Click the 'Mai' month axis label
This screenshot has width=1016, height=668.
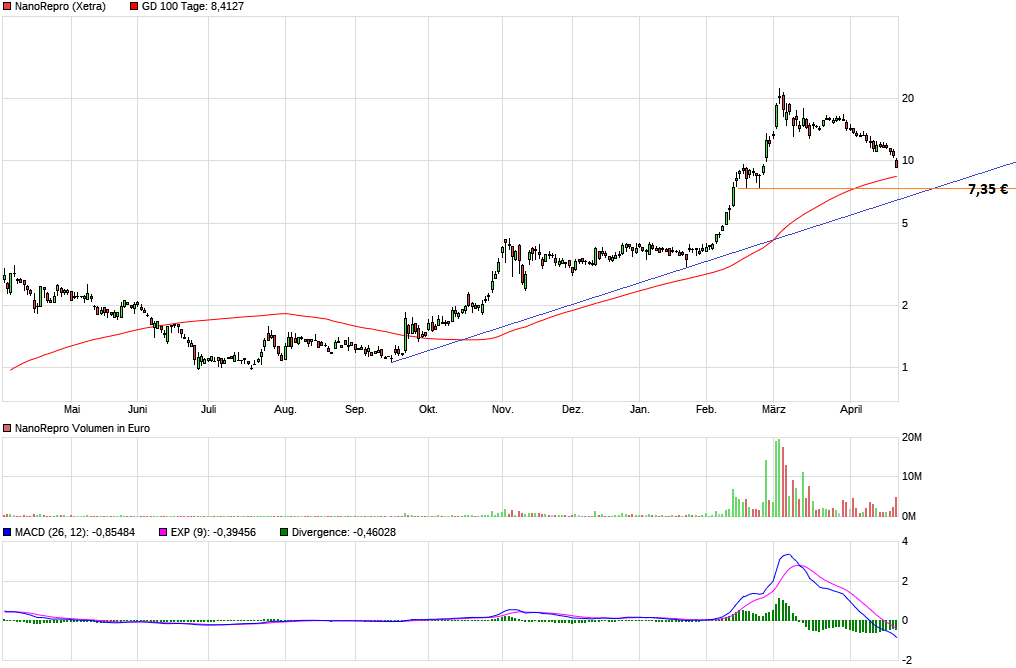coord(72,409)
